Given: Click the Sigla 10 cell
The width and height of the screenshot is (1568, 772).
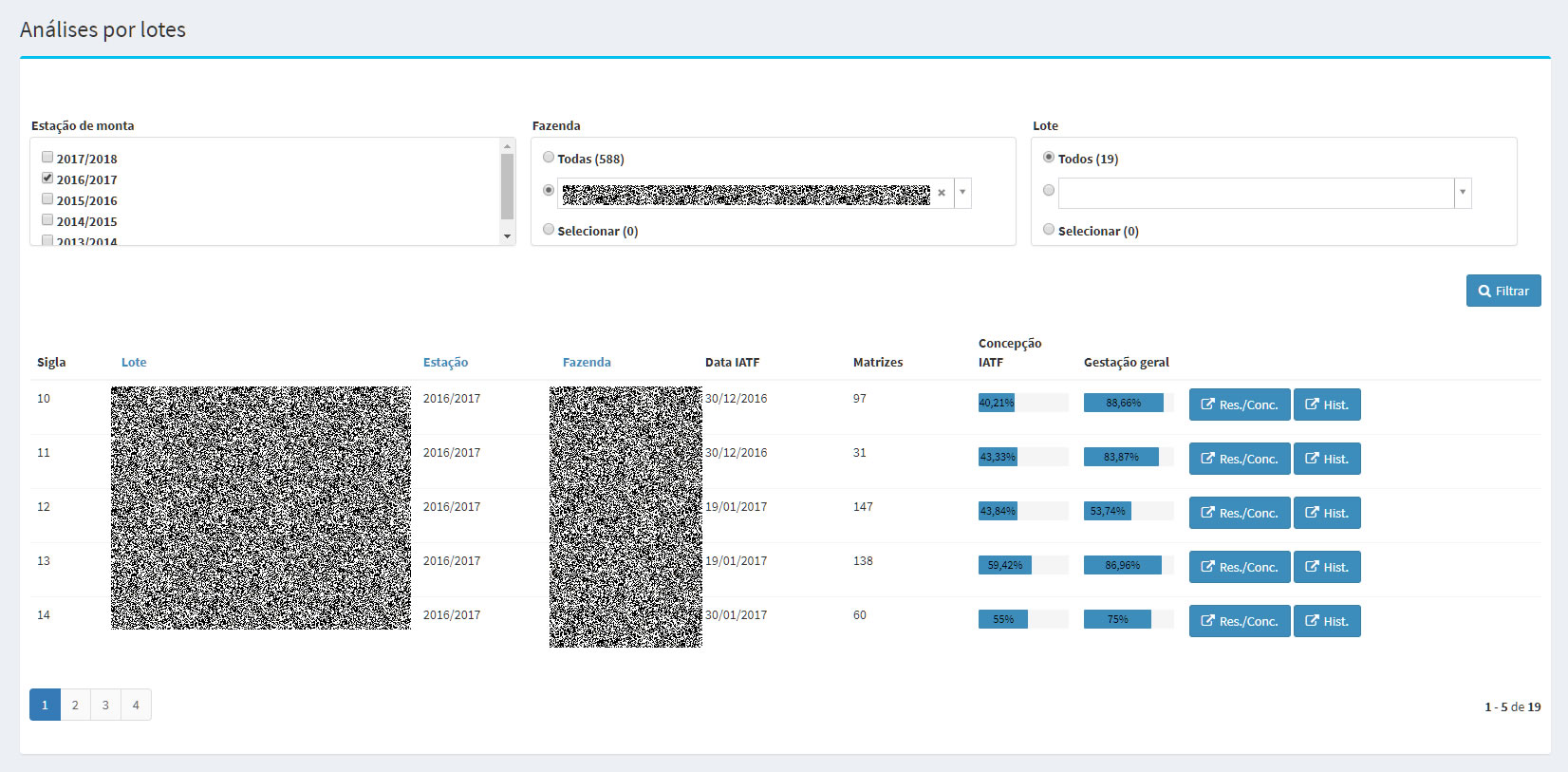Looking at the screenshot, I should click(x=44, y=399).
